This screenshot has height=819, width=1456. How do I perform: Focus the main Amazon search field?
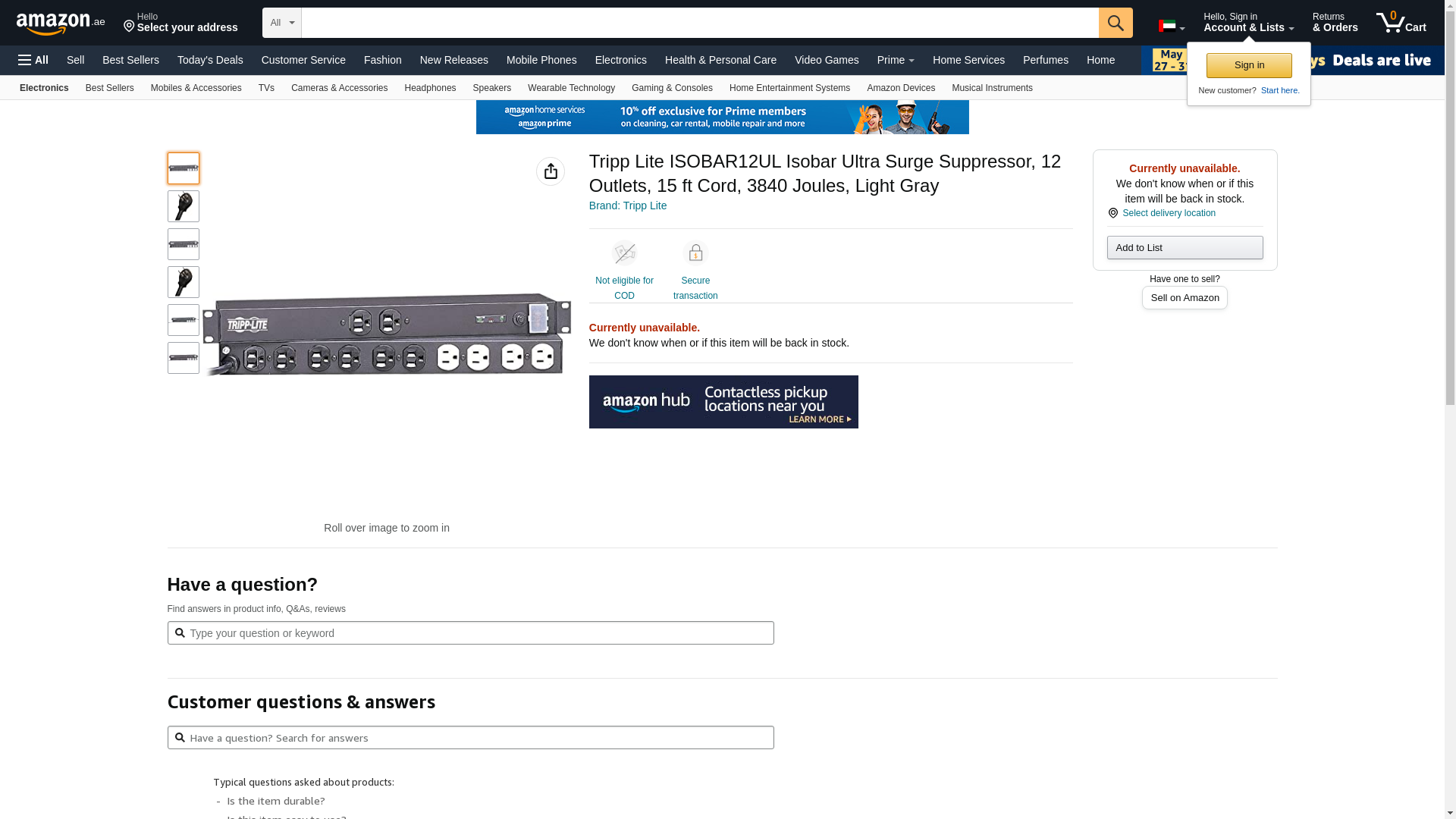point(699,23)
